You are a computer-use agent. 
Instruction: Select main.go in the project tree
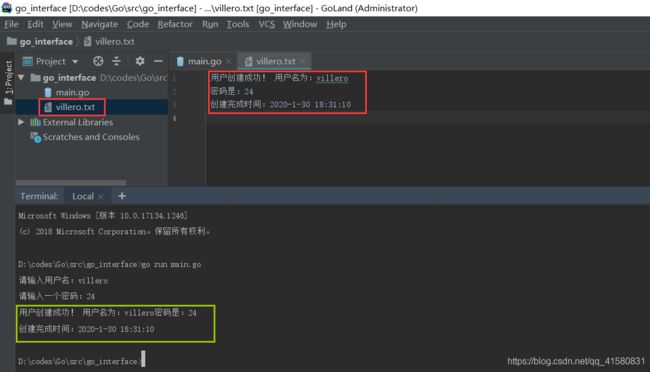pyautogui.click(x=73, y=92)
